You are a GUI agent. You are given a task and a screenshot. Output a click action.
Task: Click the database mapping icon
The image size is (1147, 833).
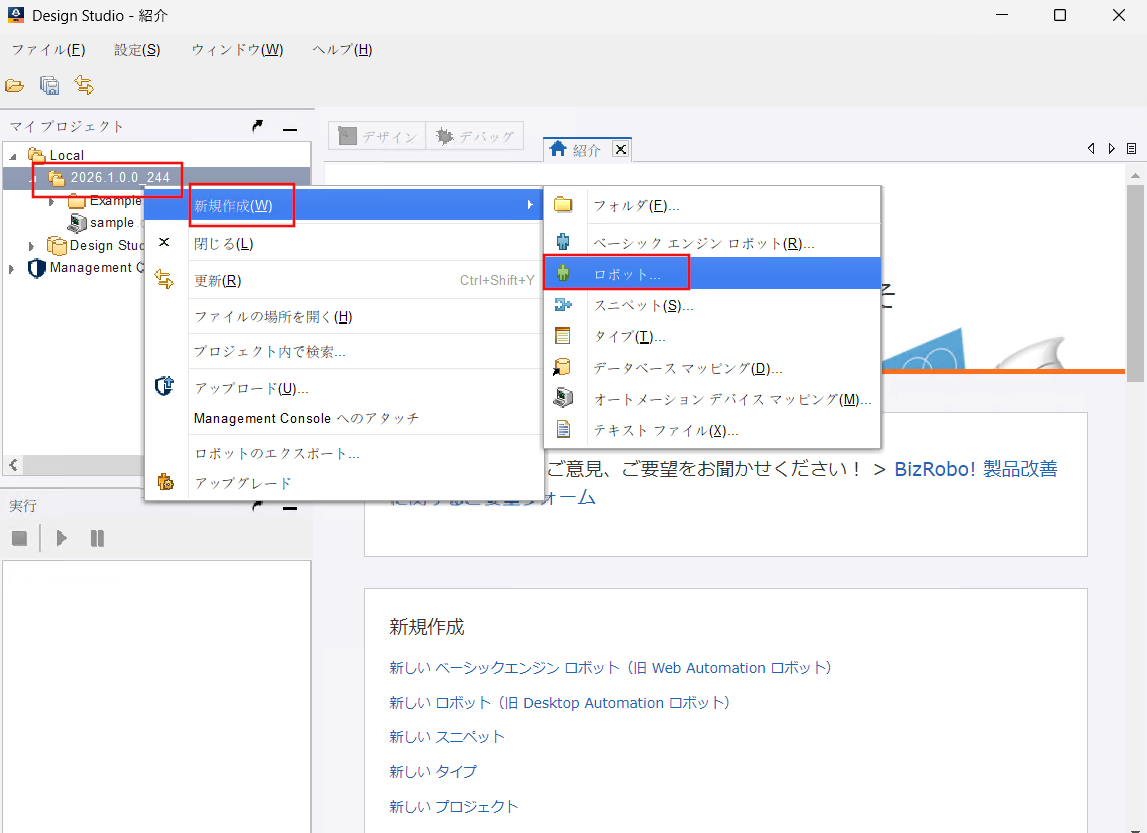562,367
